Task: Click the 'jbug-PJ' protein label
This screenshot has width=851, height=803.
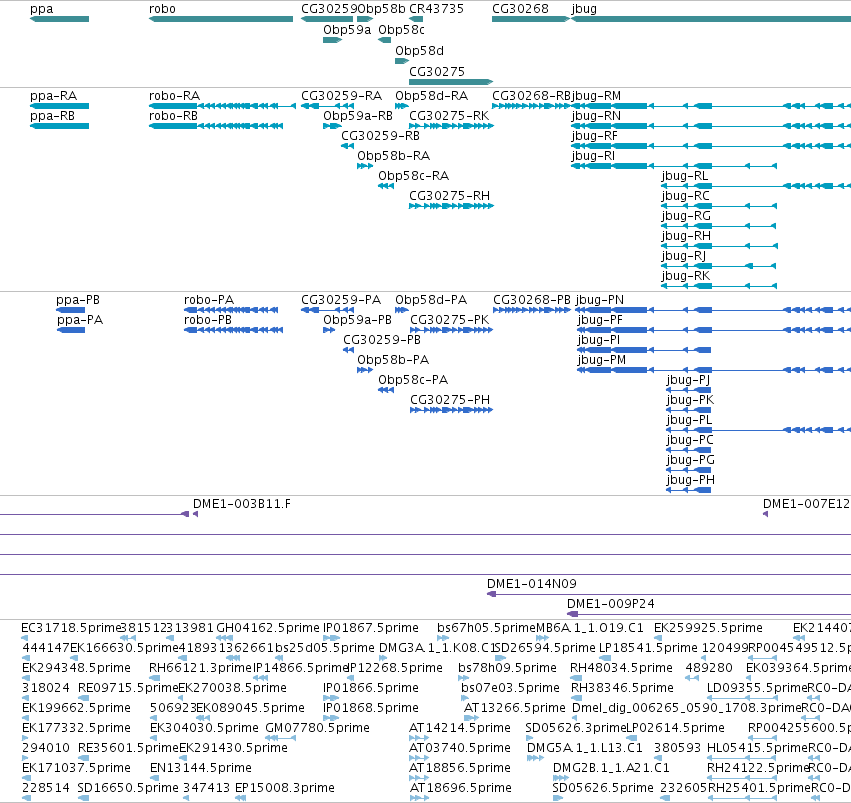Action: pyautogui.click(x=688, y=380)
